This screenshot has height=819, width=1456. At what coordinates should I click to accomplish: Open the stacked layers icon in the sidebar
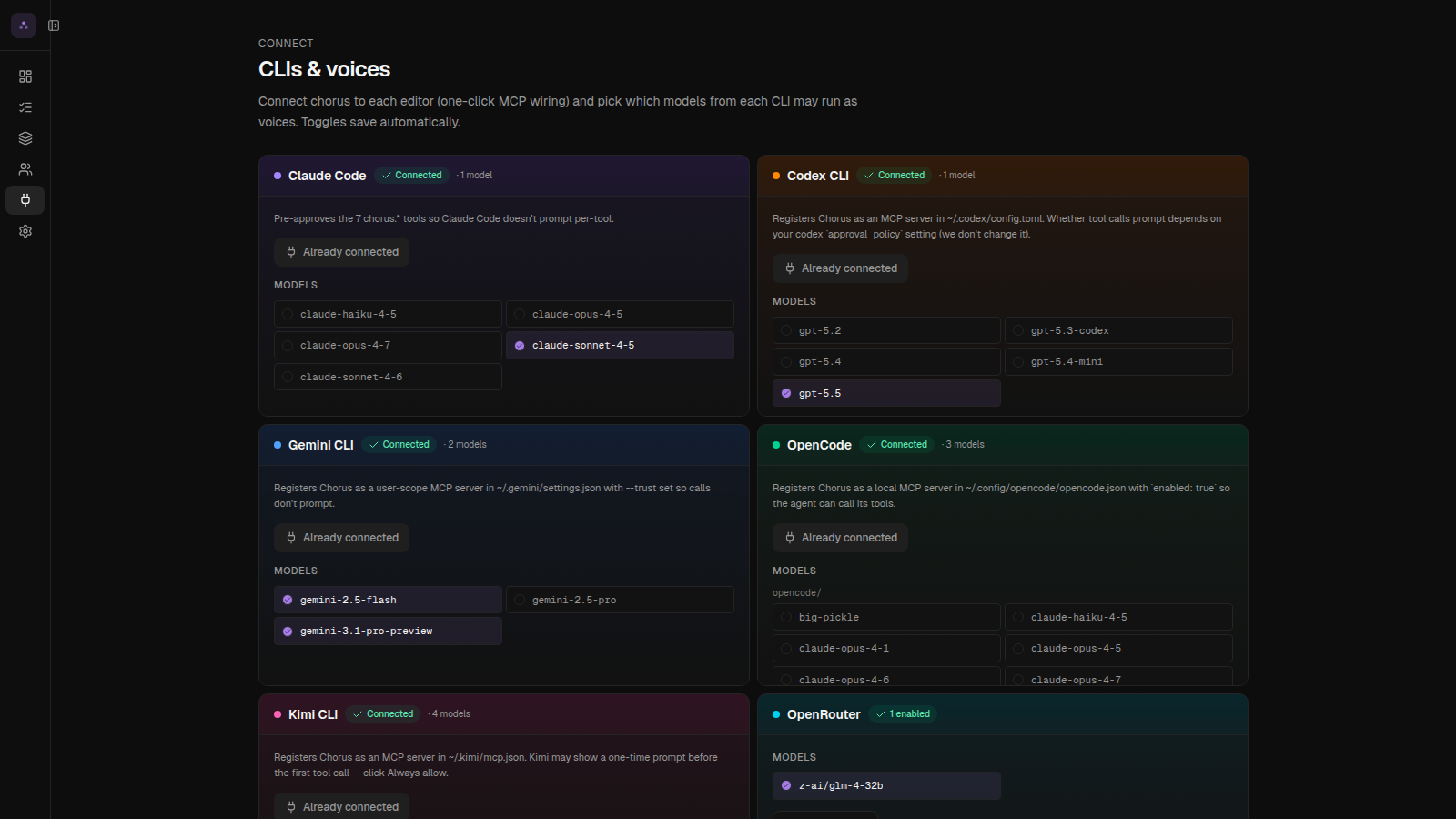point(25,138)
